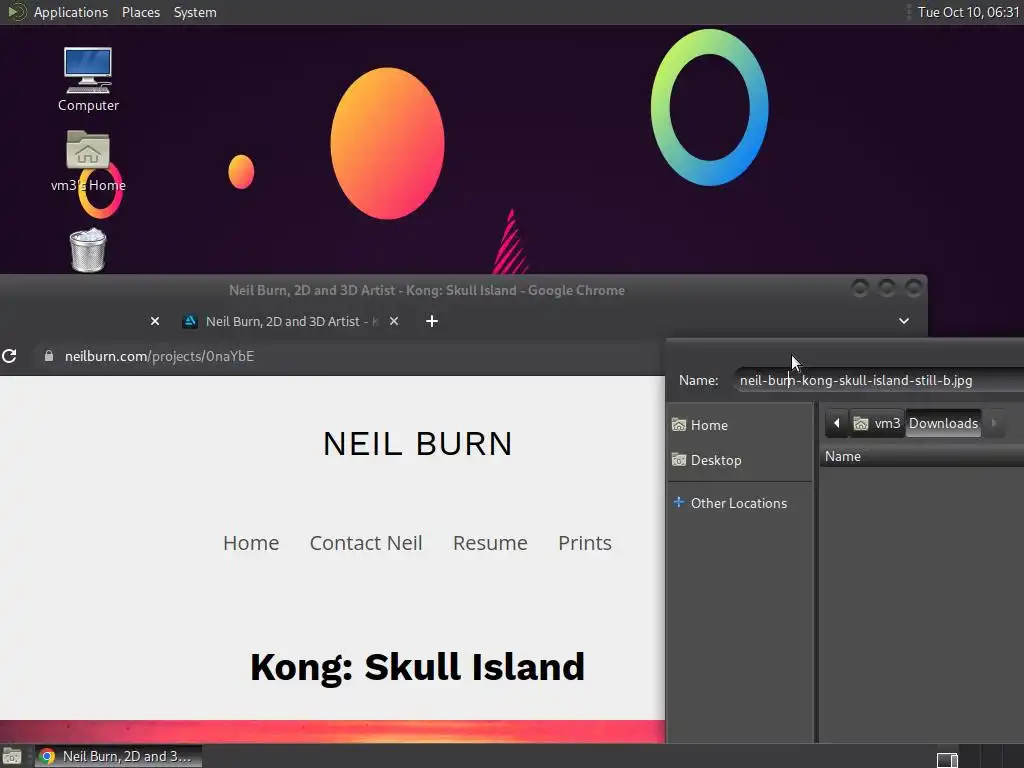Viewport: 1024px width, 768px height.
Task: Select Home in save dialog sidebar
Action: [739, 425]
